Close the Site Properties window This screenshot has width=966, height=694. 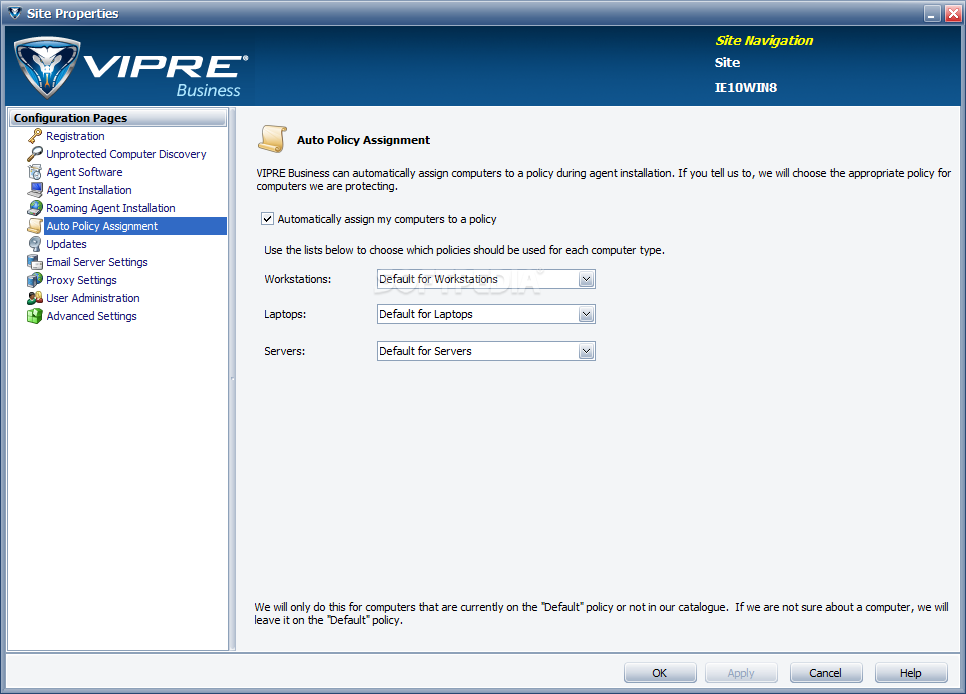point(953,14)
